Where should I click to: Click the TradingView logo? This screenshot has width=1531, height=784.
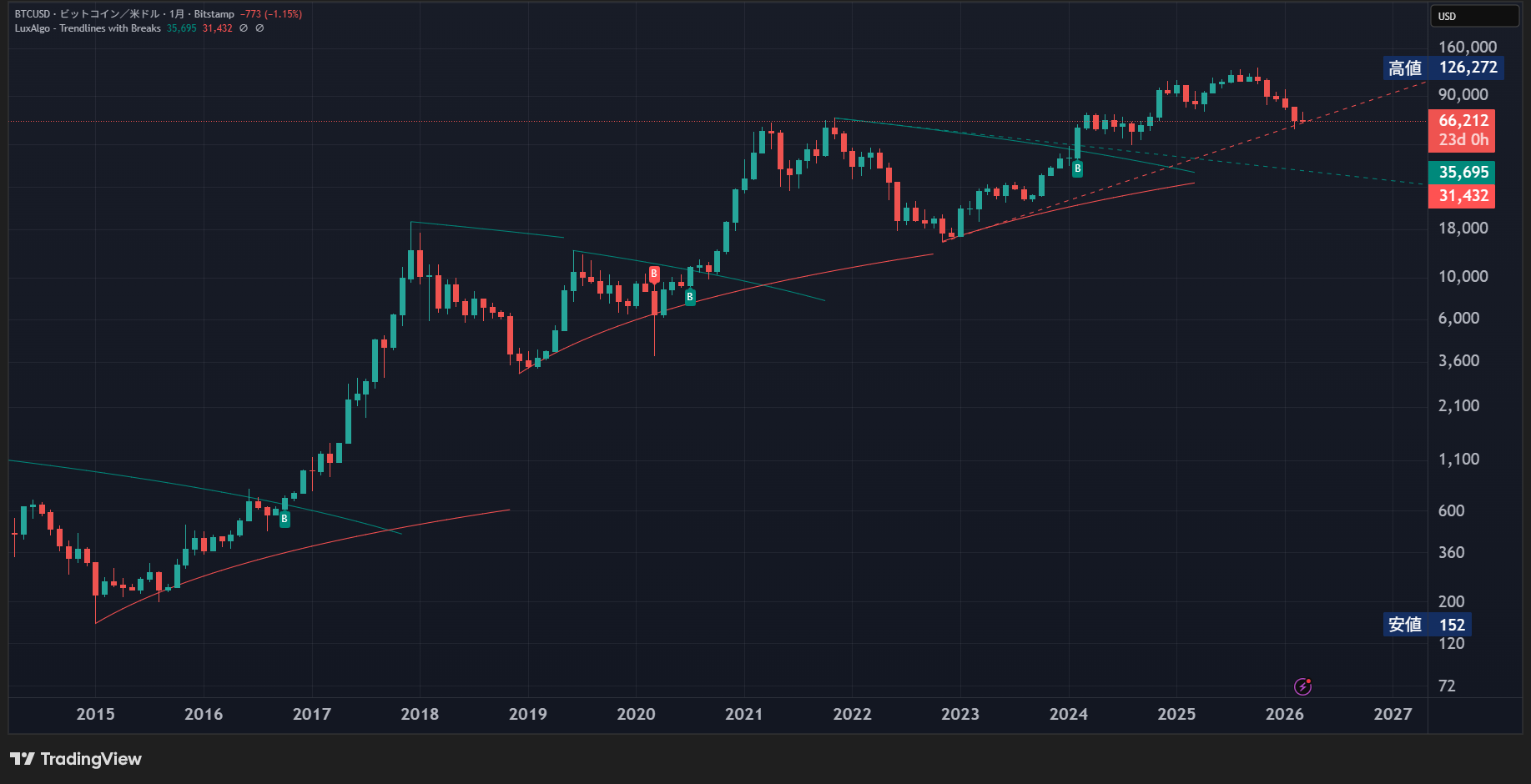(x=76, y=759)
